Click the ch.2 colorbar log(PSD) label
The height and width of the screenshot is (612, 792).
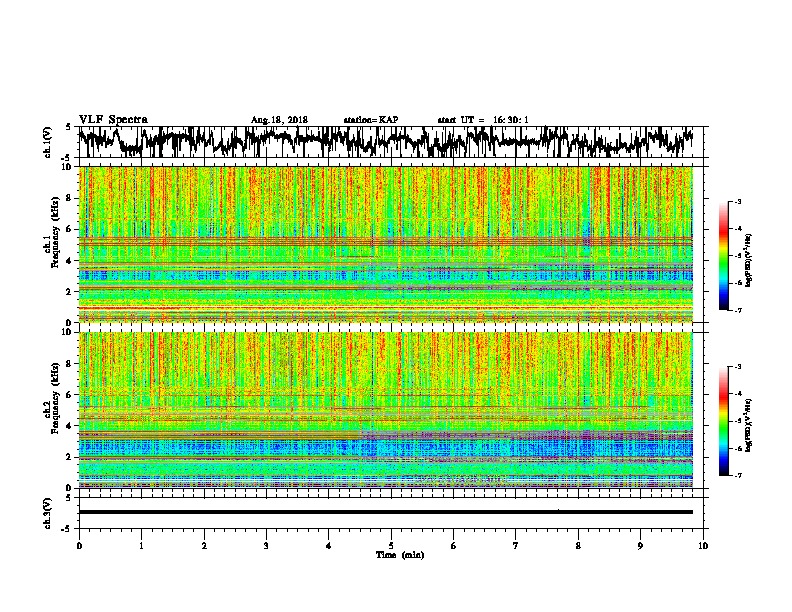point(748,425)
